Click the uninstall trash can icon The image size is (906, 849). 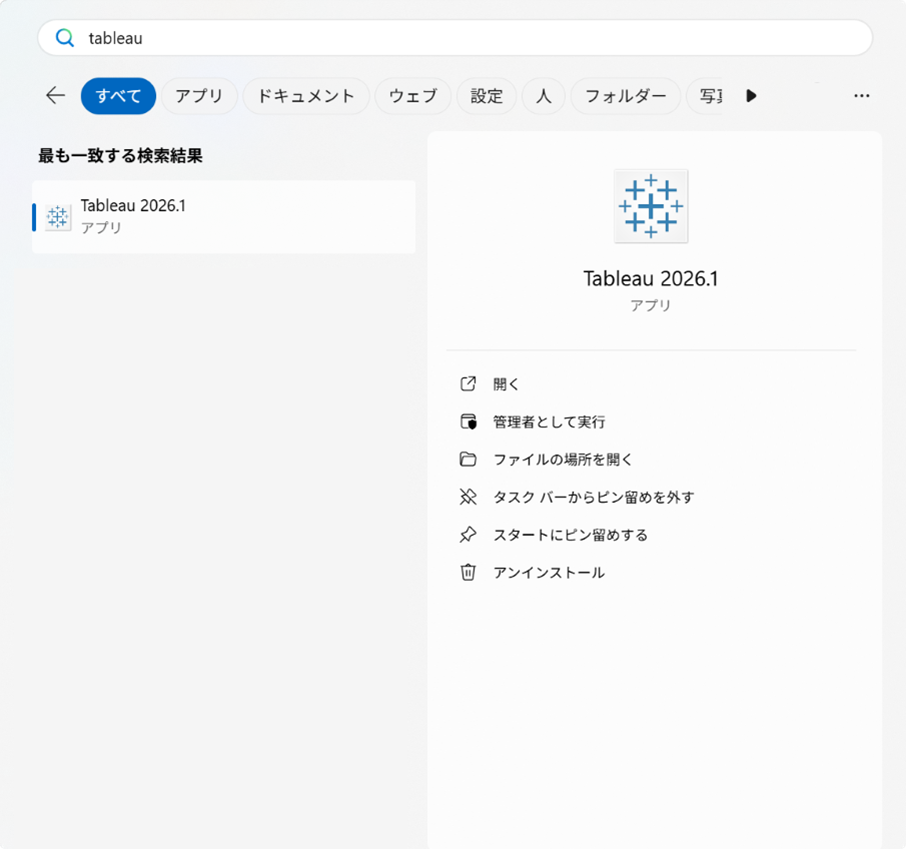(468, 573)
